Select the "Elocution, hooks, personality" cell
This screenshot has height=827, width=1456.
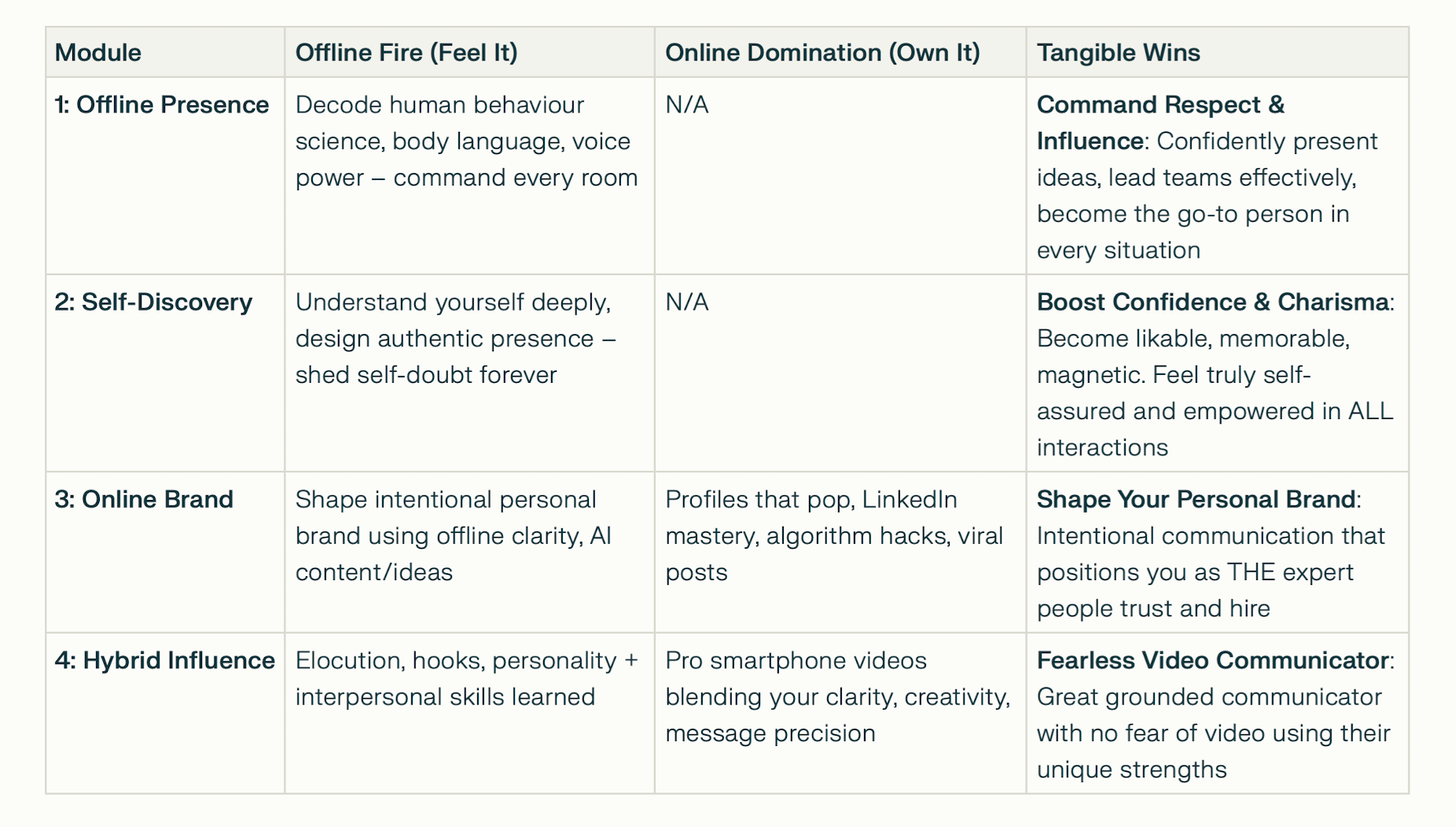point(466,678)
